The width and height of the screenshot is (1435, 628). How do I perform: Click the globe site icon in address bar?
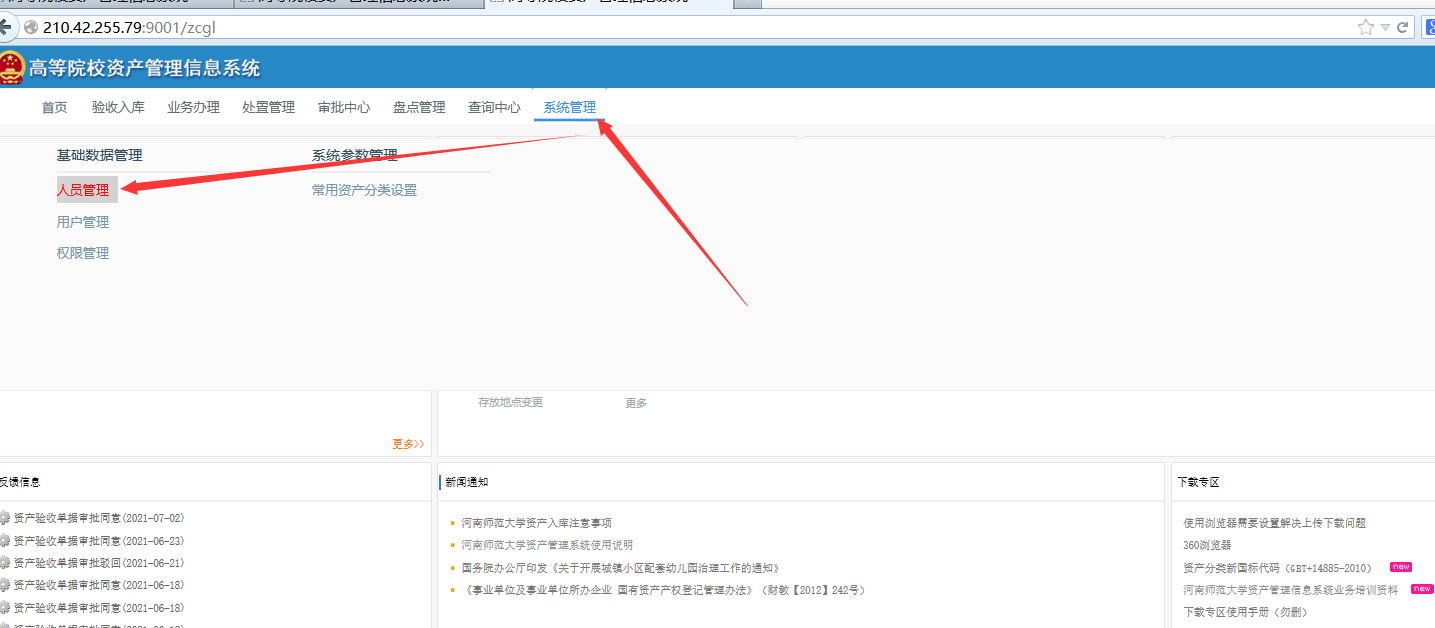(x=31, y=27)
